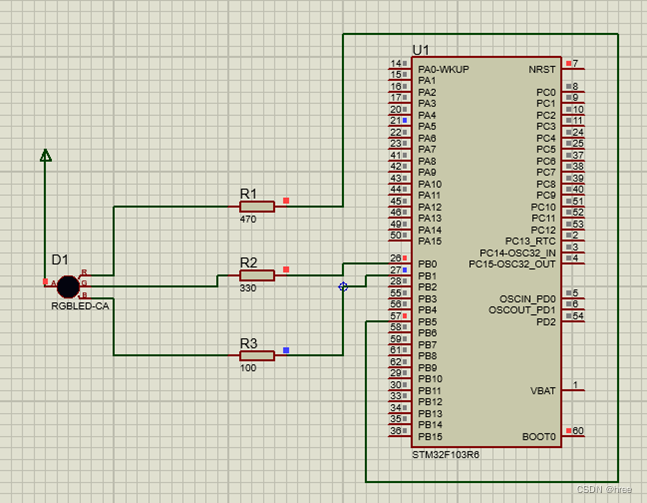Click pin number 26 of U1

[x=396, y=258]
